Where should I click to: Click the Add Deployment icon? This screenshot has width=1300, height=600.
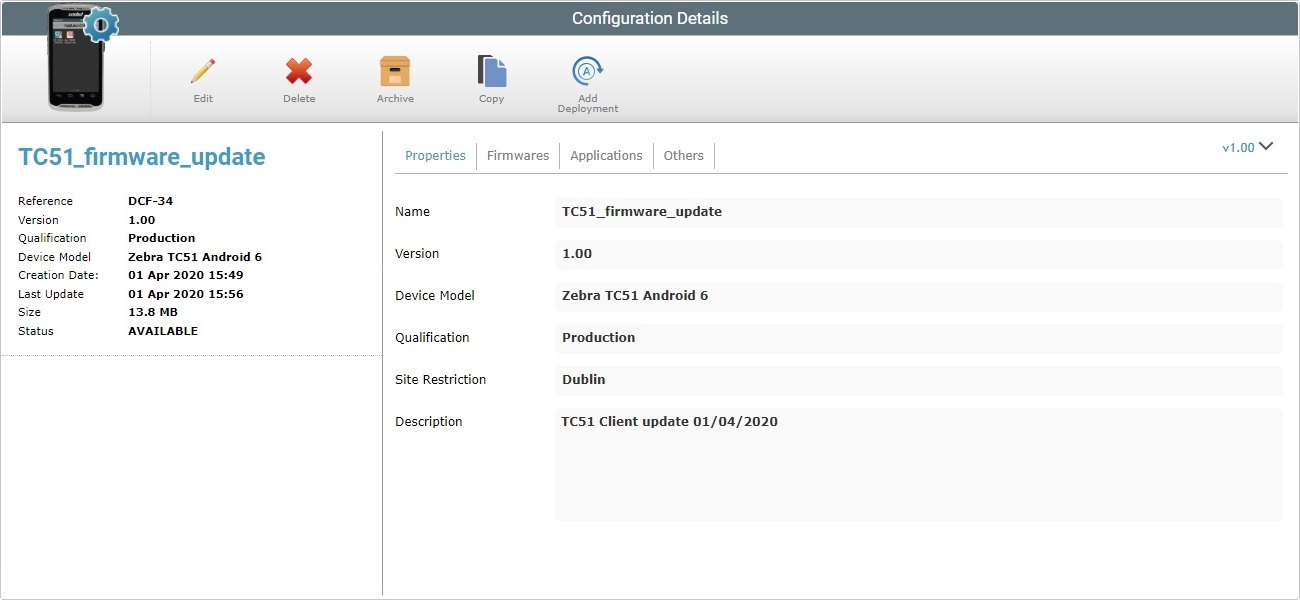click(x=586, y=72)
